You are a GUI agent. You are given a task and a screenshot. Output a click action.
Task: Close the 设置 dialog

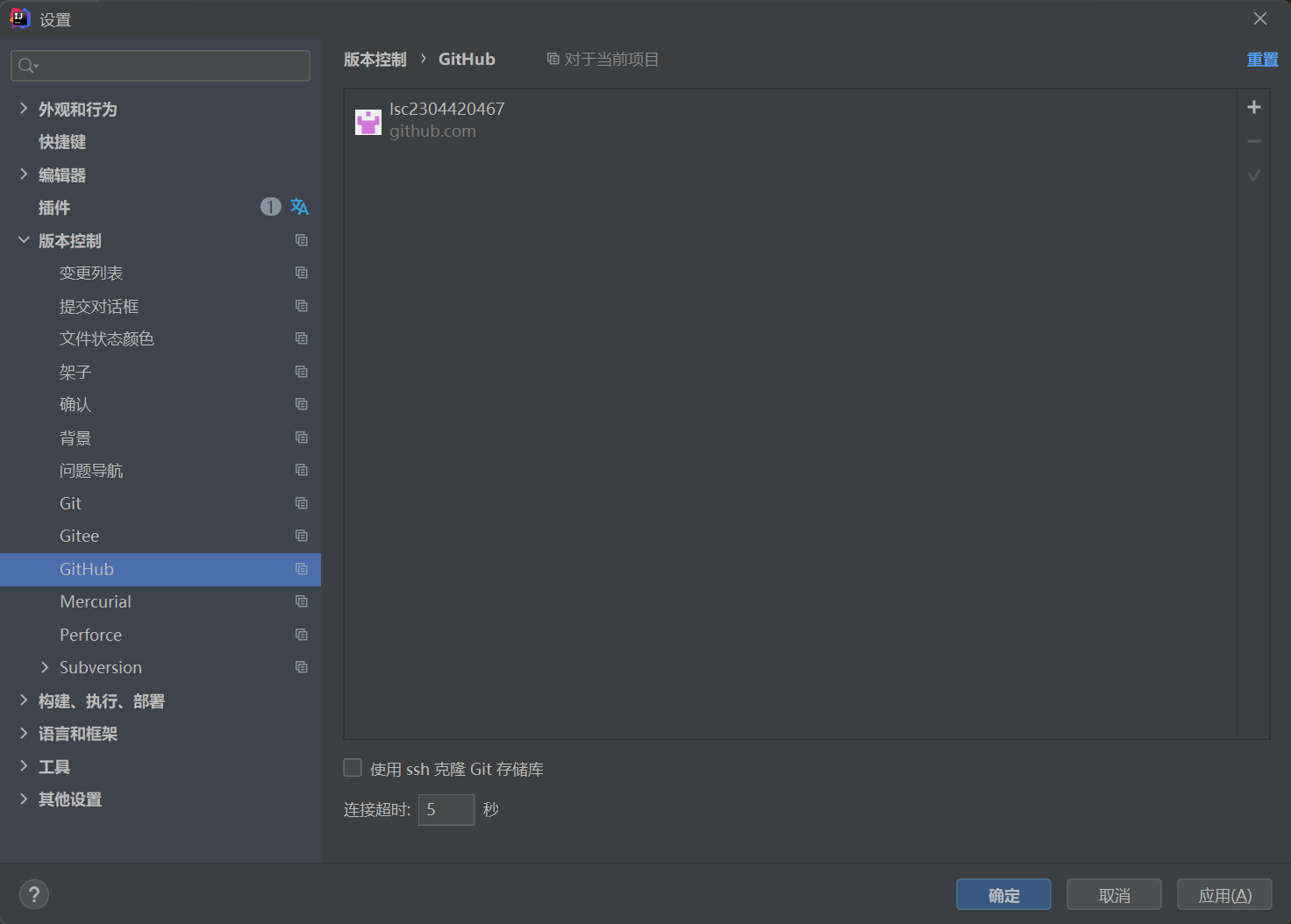1260,18
